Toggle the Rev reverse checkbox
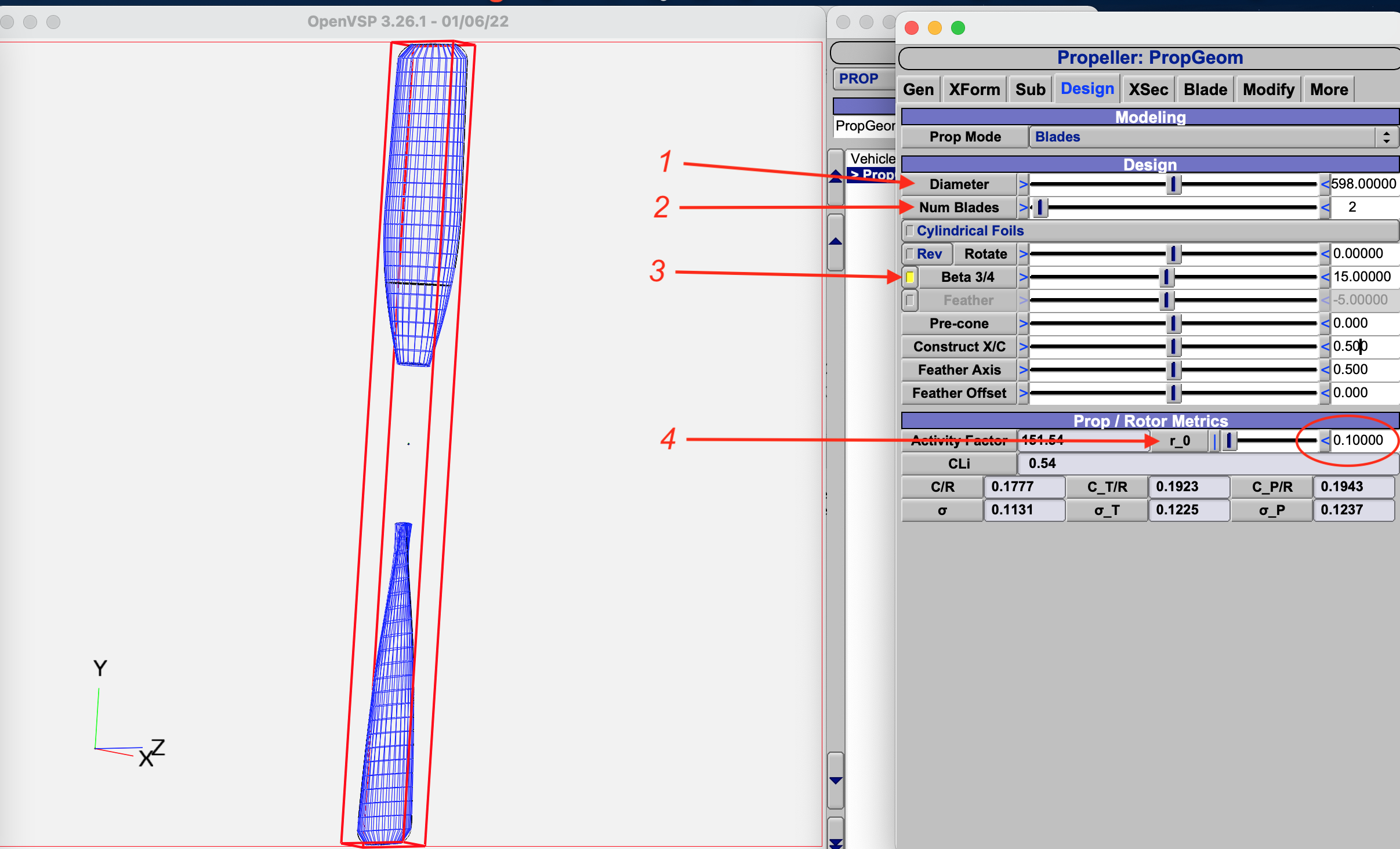This screenshot has height=849, width=1400. pyautogui.click(x=910, y=254)
